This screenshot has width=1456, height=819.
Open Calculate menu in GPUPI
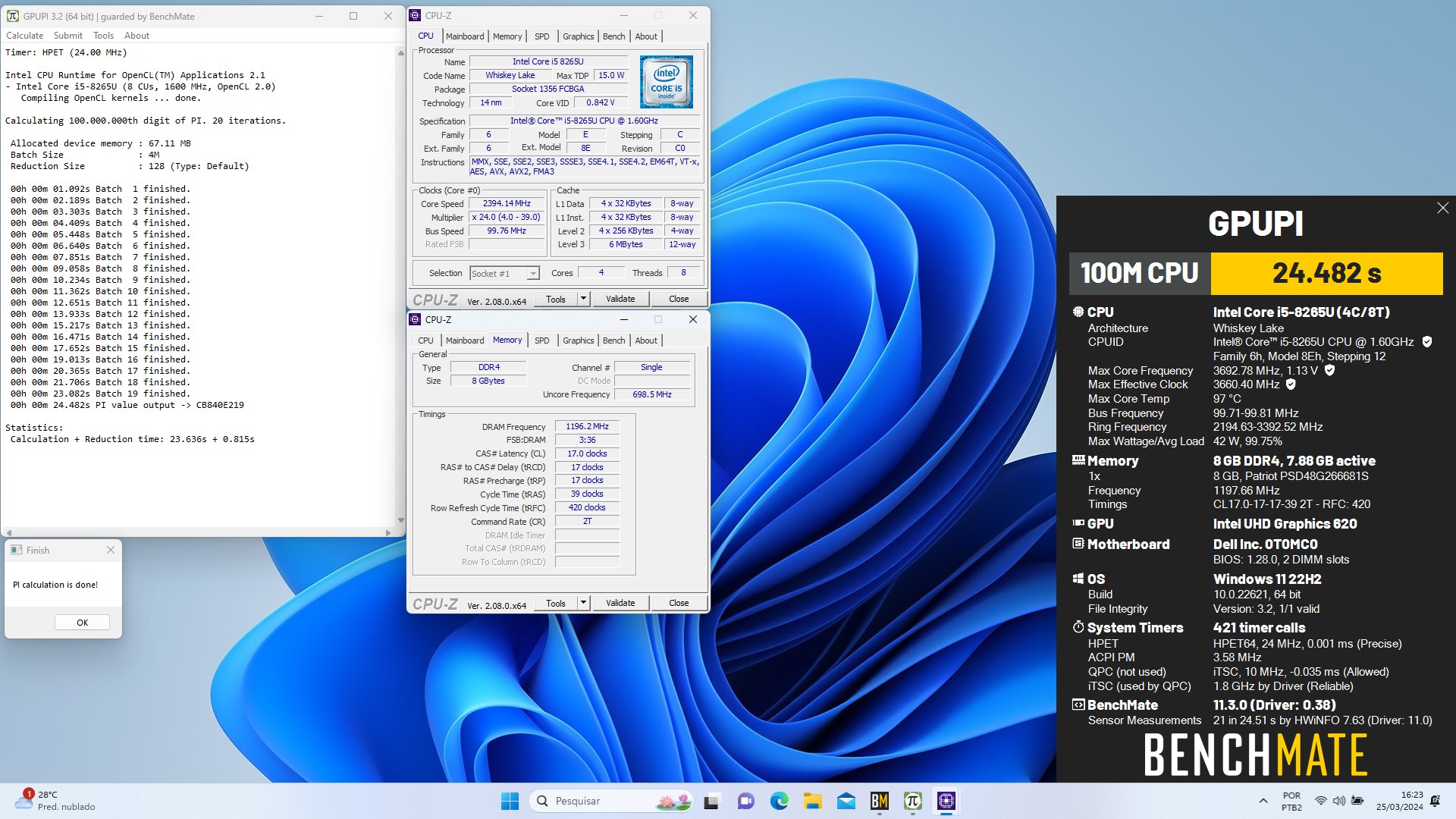[24, 36]
